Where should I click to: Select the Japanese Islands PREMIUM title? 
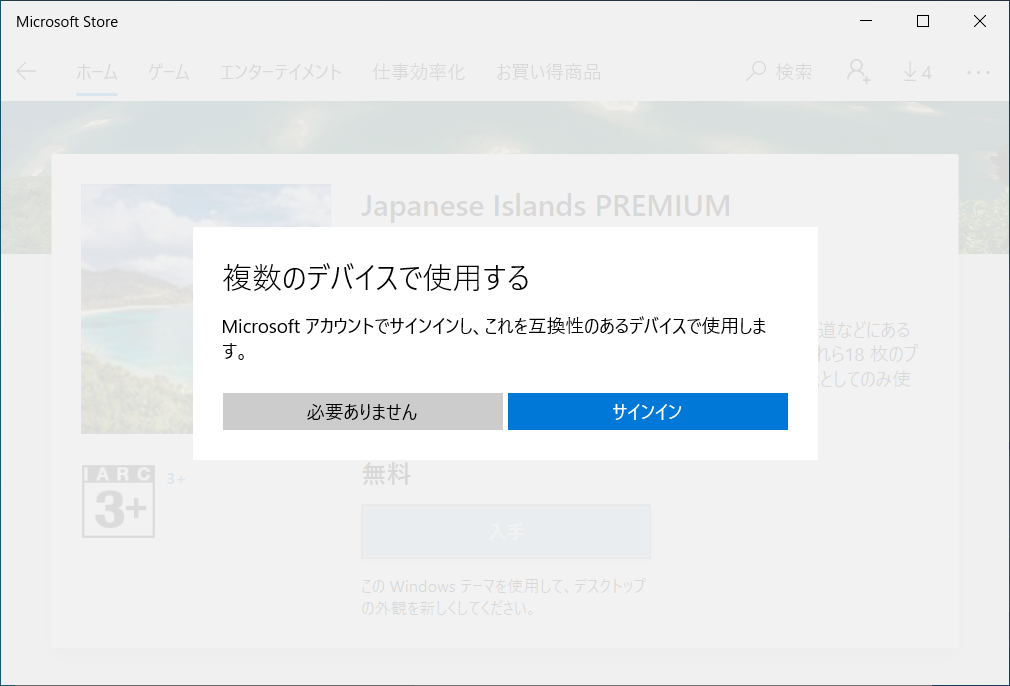[546, 206]
